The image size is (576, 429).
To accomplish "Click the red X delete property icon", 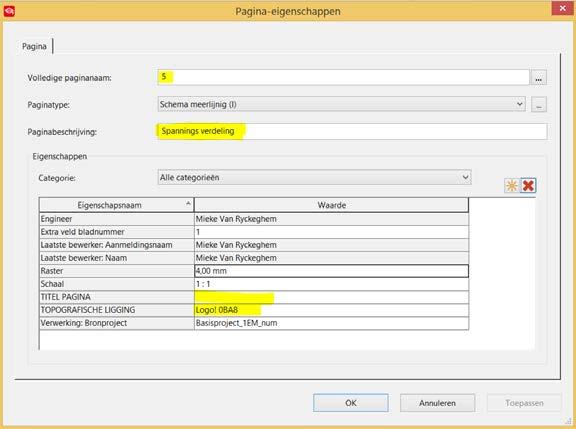I will (528, 185).
